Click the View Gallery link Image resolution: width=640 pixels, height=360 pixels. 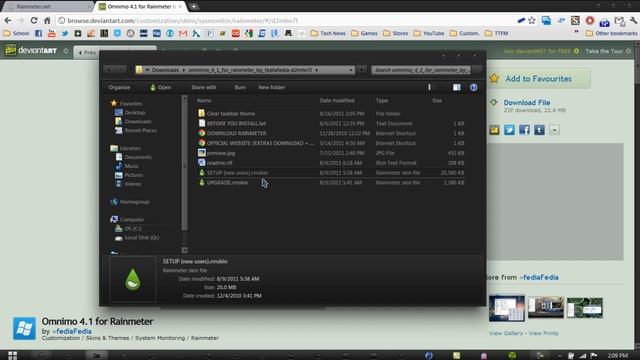pos(506,333)
